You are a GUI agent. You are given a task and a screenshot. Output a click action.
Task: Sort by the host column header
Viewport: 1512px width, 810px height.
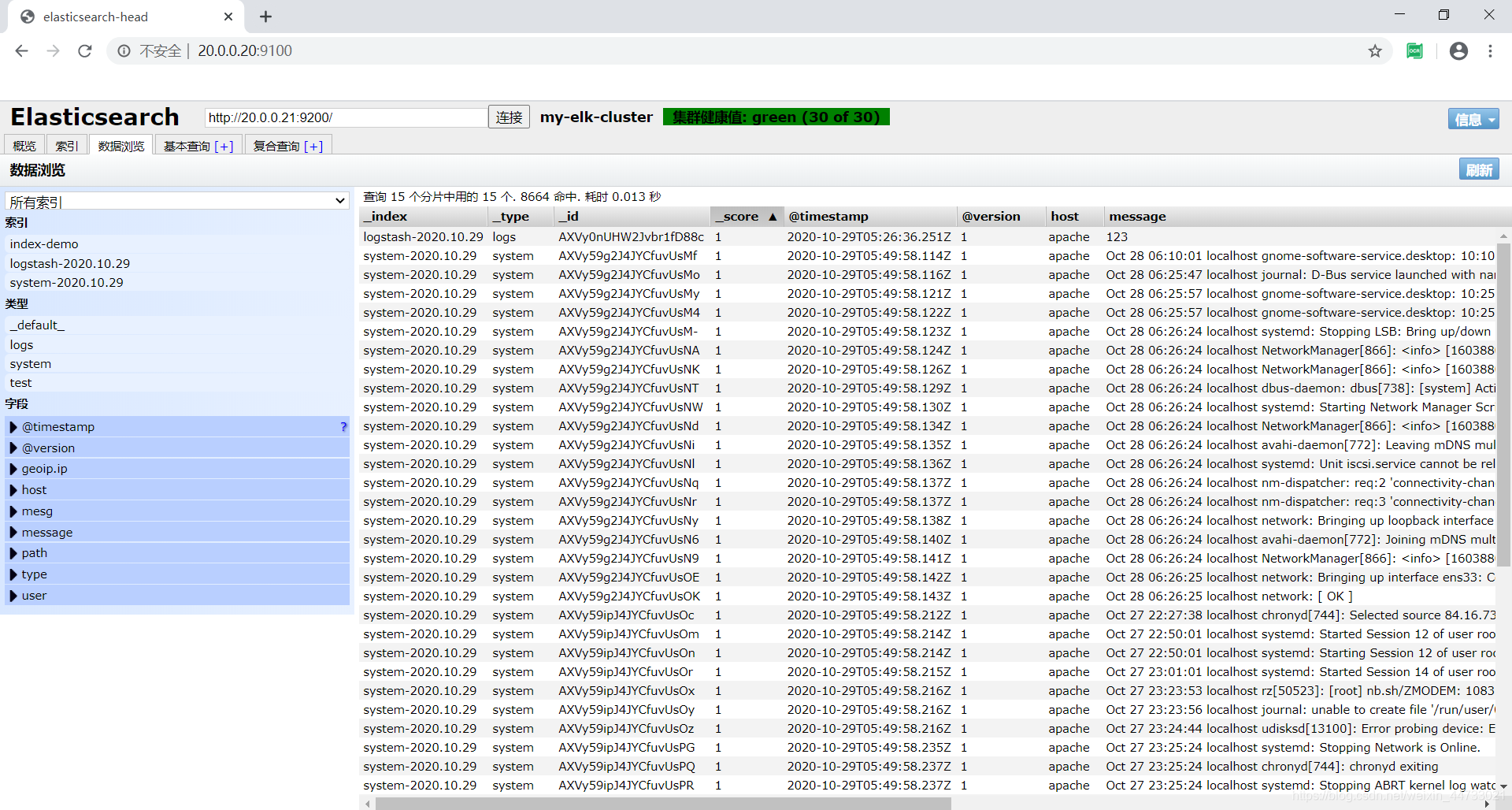pyautogui.click(x=1074, y=217)
